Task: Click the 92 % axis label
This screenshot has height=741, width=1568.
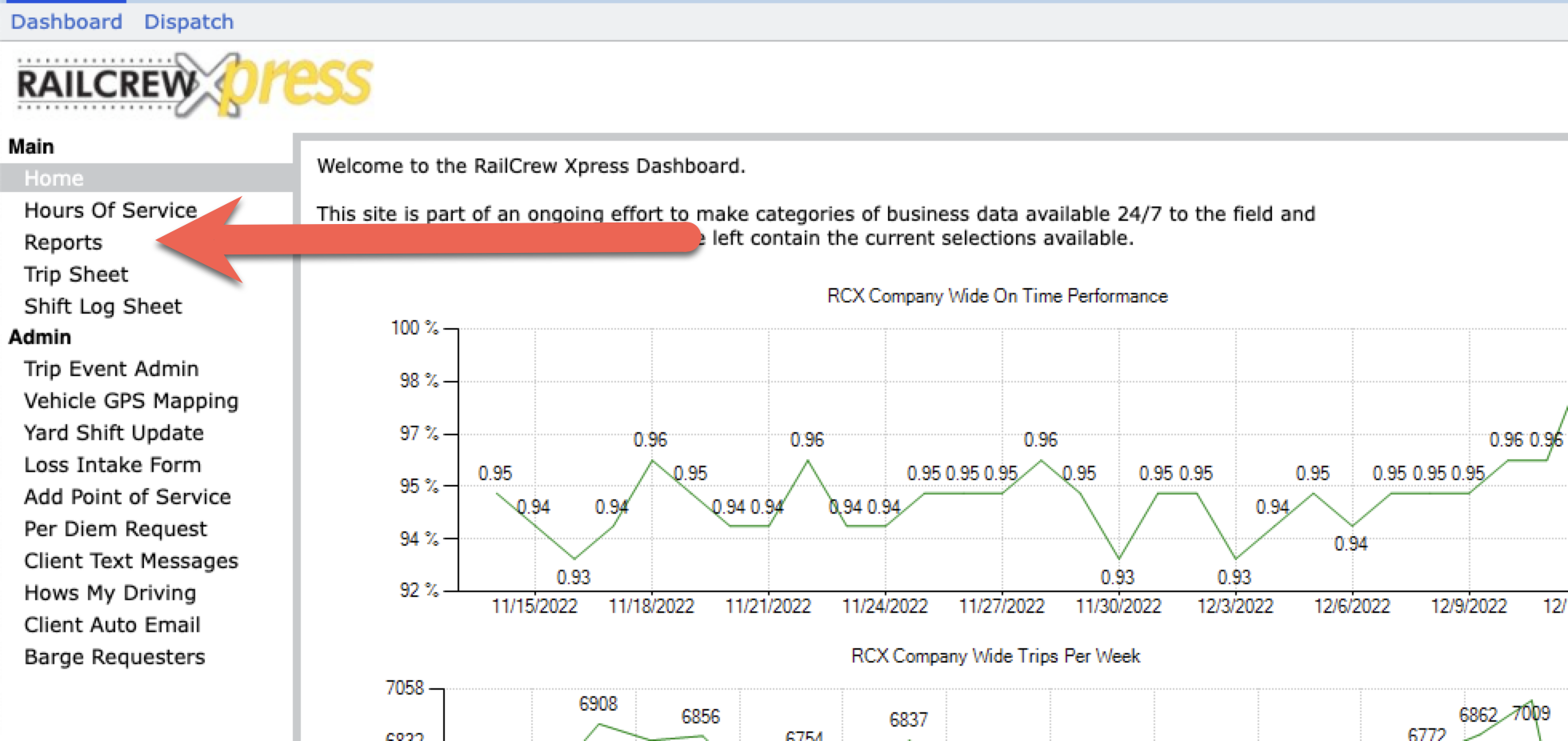Action: tap(419, 590)
